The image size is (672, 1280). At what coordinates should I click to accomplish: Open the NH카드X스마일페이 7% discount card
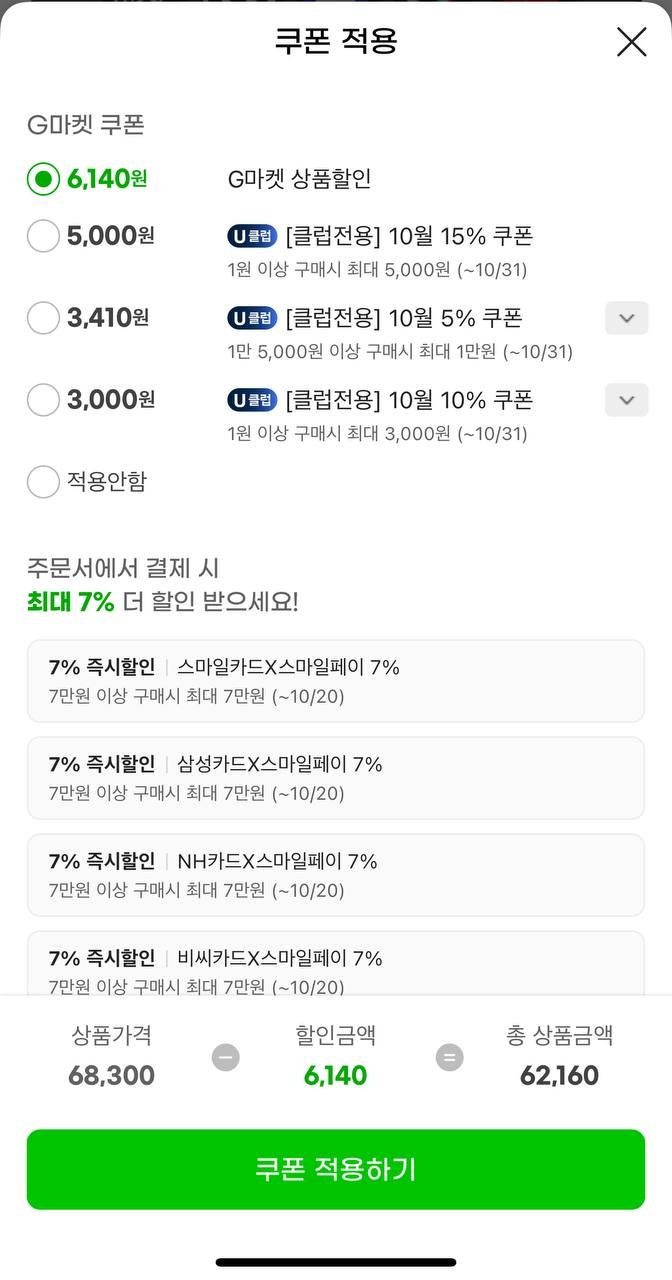coord(336,874)
